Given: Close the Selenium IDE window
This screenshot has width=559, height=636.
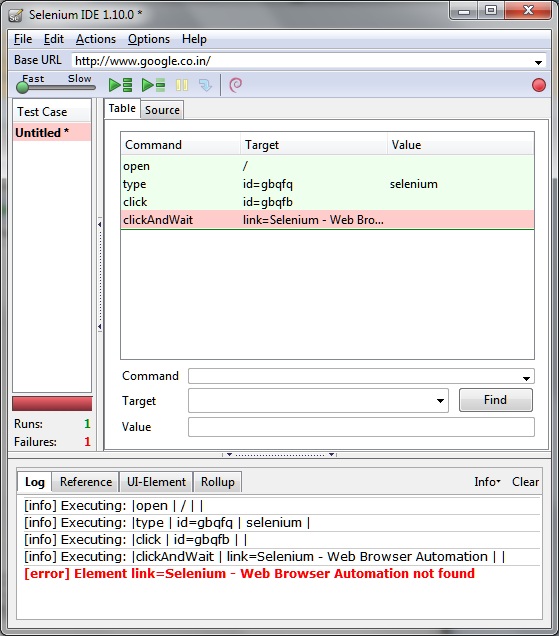Looking at the screenshot, I should [528, 10].
